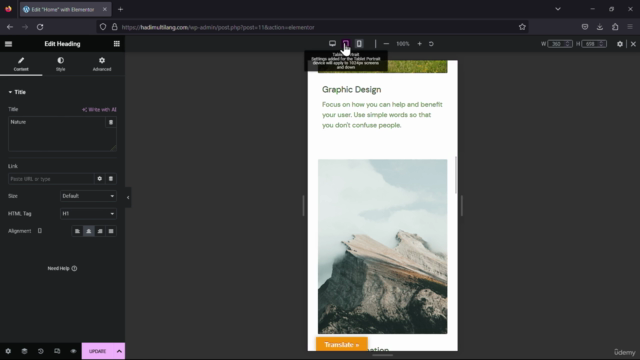The width and height of the screenshot is (640, 360).
Task: Preview changes with the eye icon
Action: (x=73, y=351)
